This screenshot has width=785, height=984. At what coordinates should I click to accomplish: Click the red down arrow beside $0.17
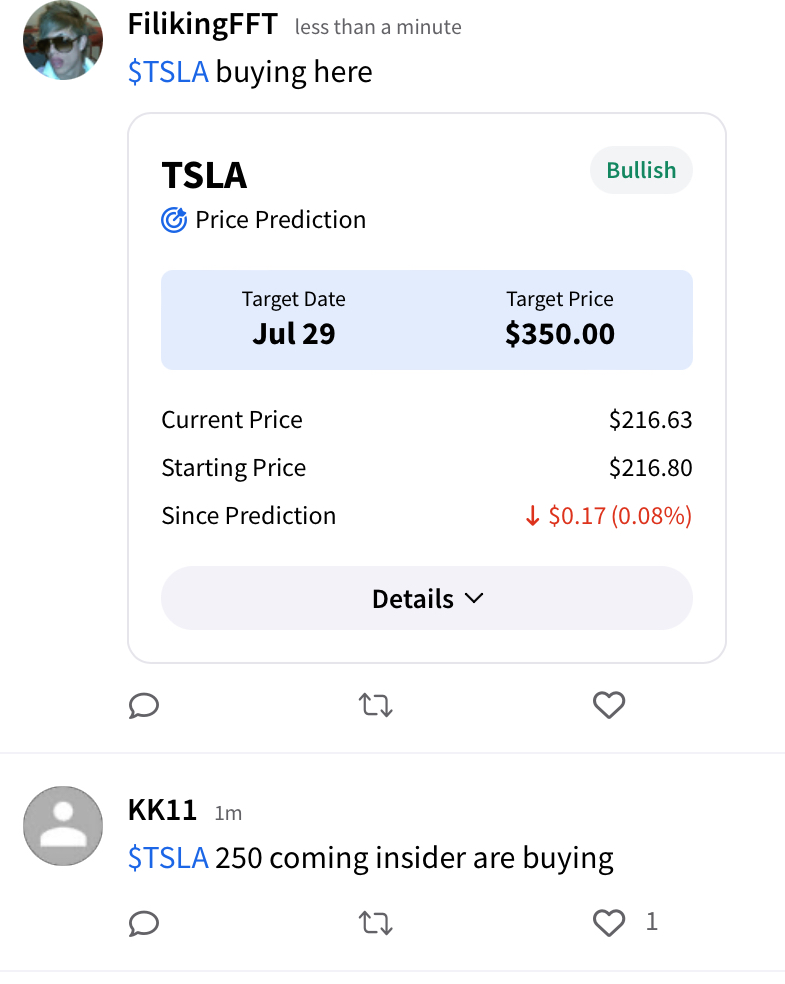pos(532,516)
